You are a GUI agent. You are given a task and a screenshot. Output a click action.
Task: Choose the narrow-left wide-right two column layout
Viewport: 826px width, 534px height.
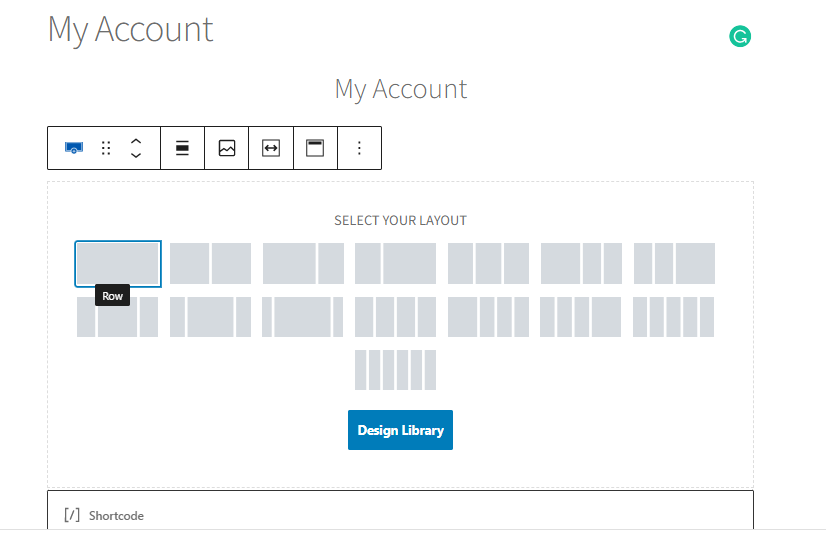click(x=396, y=263)
